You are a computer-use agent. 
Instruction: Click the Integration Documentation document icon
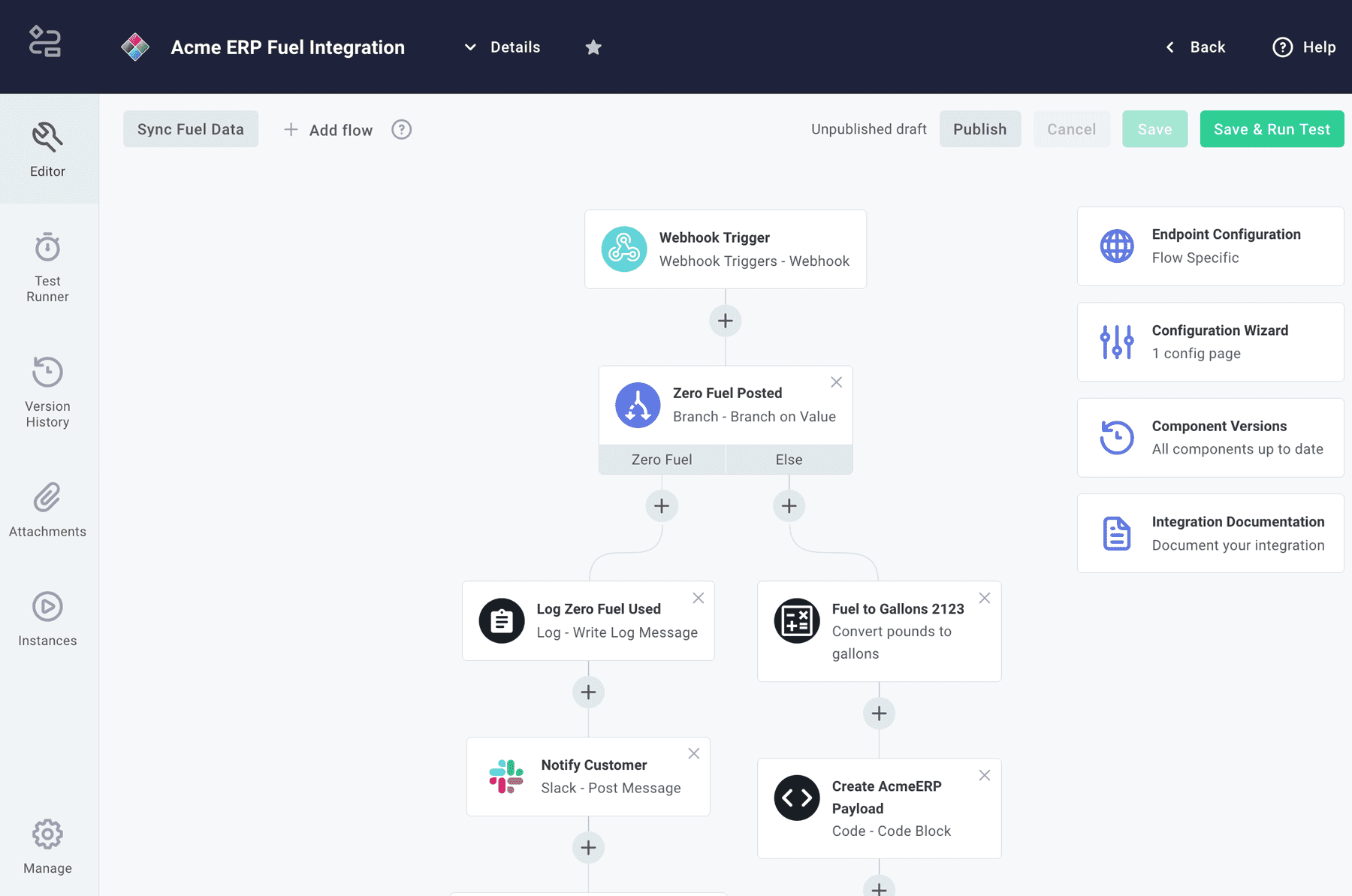(x=1117, y=533)
